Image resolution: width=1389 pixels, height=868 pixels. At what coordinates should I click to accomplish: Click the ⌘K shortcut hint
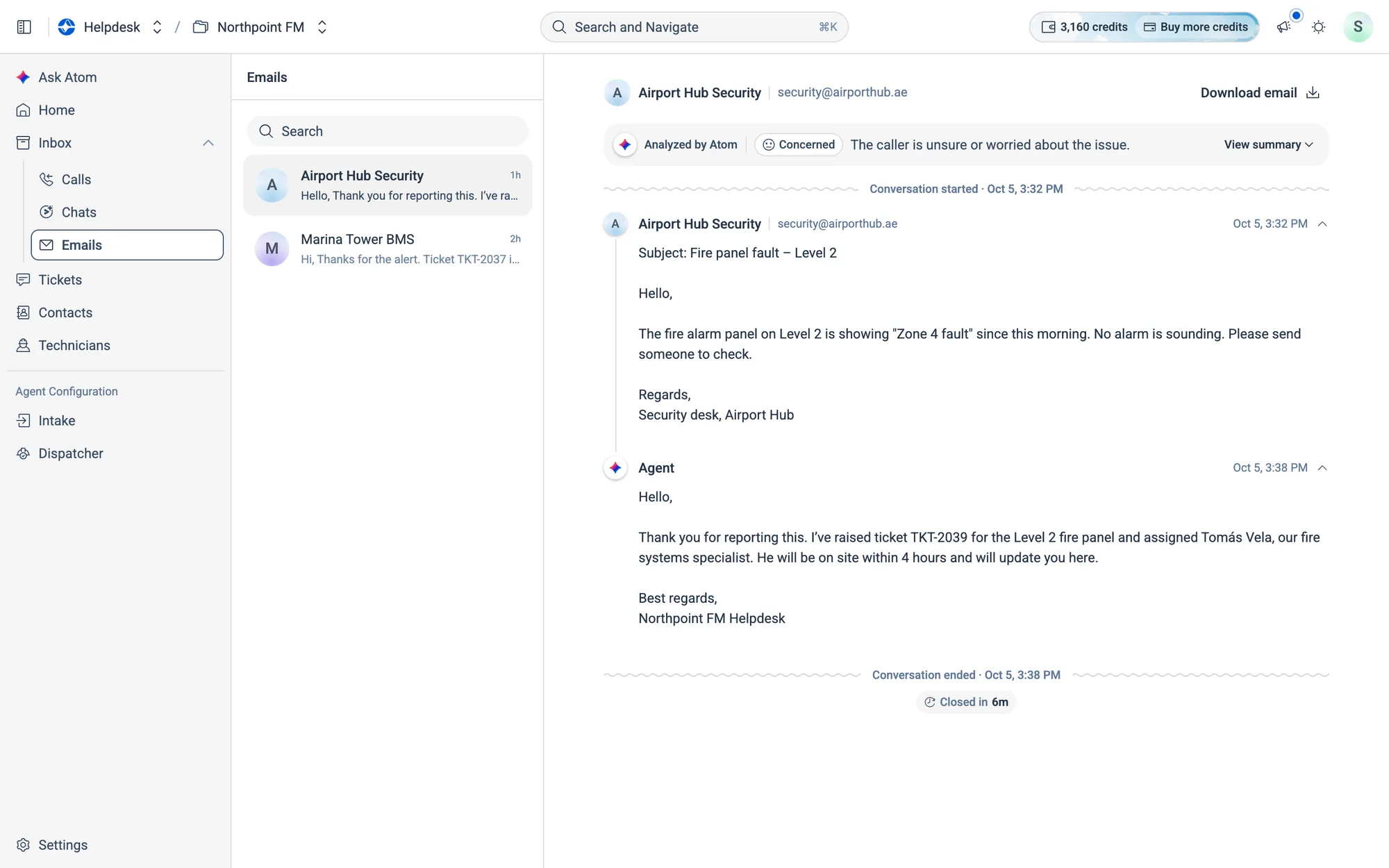pyautogui.click(x=827, y=27)
